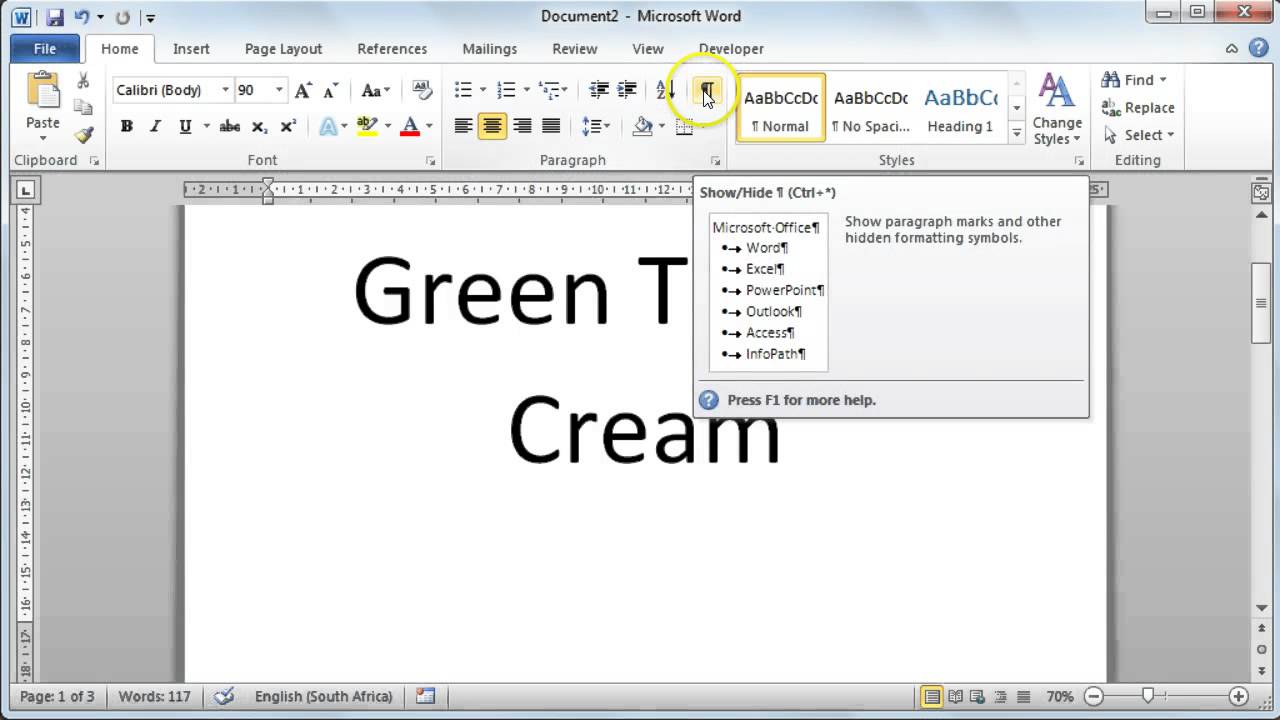
Task: Toggle Underline formatting
Action: [x=185, y=126]
